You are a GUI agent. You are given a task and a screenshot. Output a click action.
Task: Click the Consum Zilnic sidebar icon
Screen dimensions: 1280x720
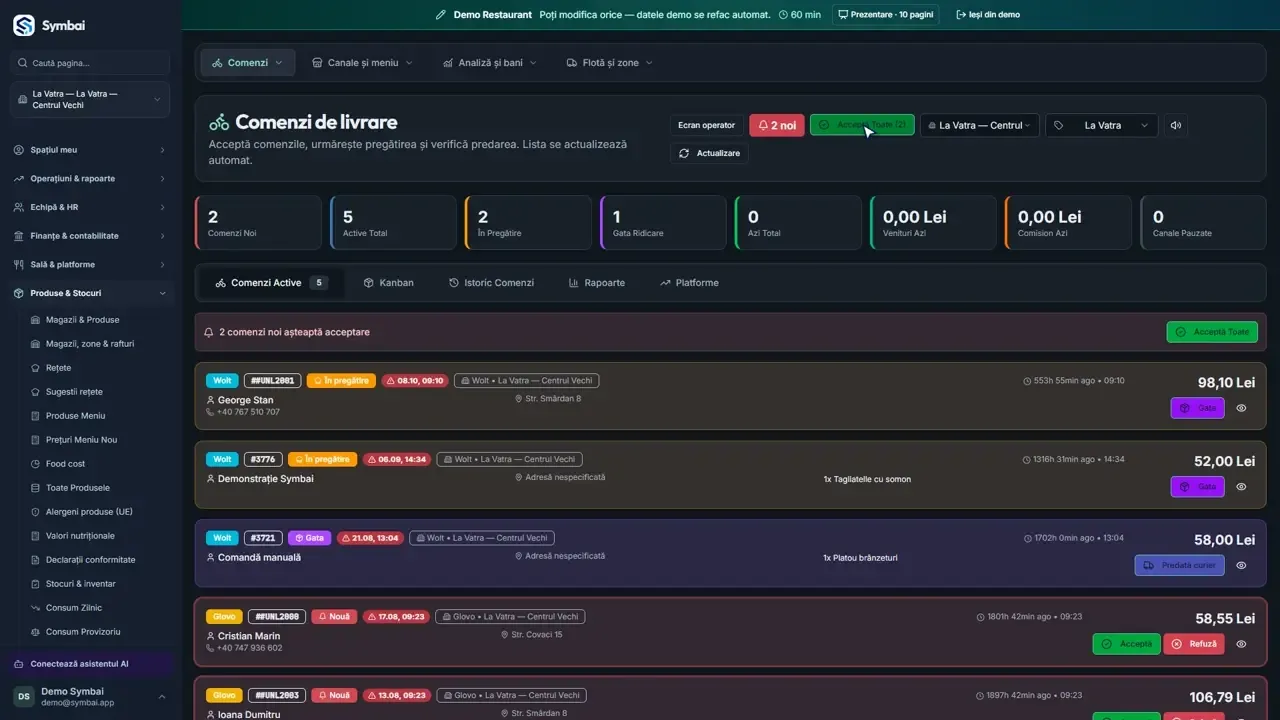[36, 608]
